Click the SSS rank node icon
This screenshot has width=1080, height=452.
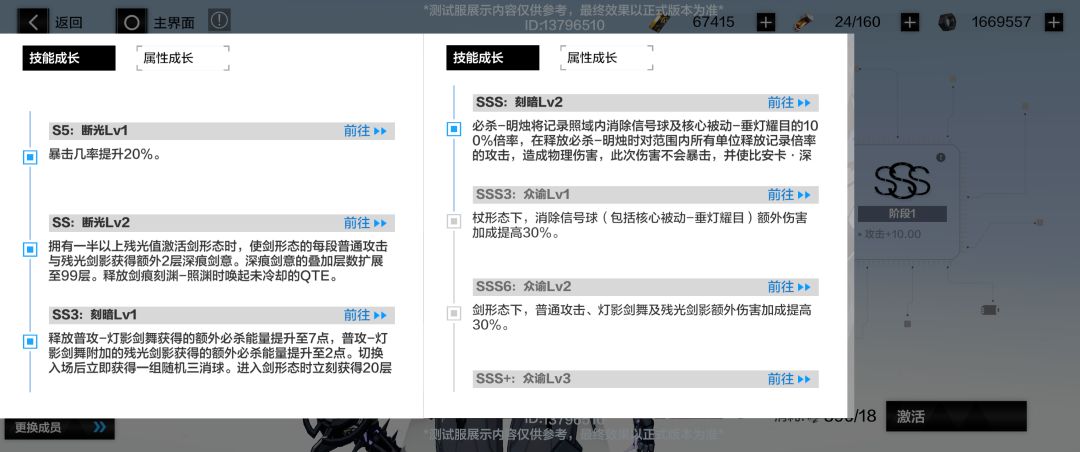click(x=902, y=181)
